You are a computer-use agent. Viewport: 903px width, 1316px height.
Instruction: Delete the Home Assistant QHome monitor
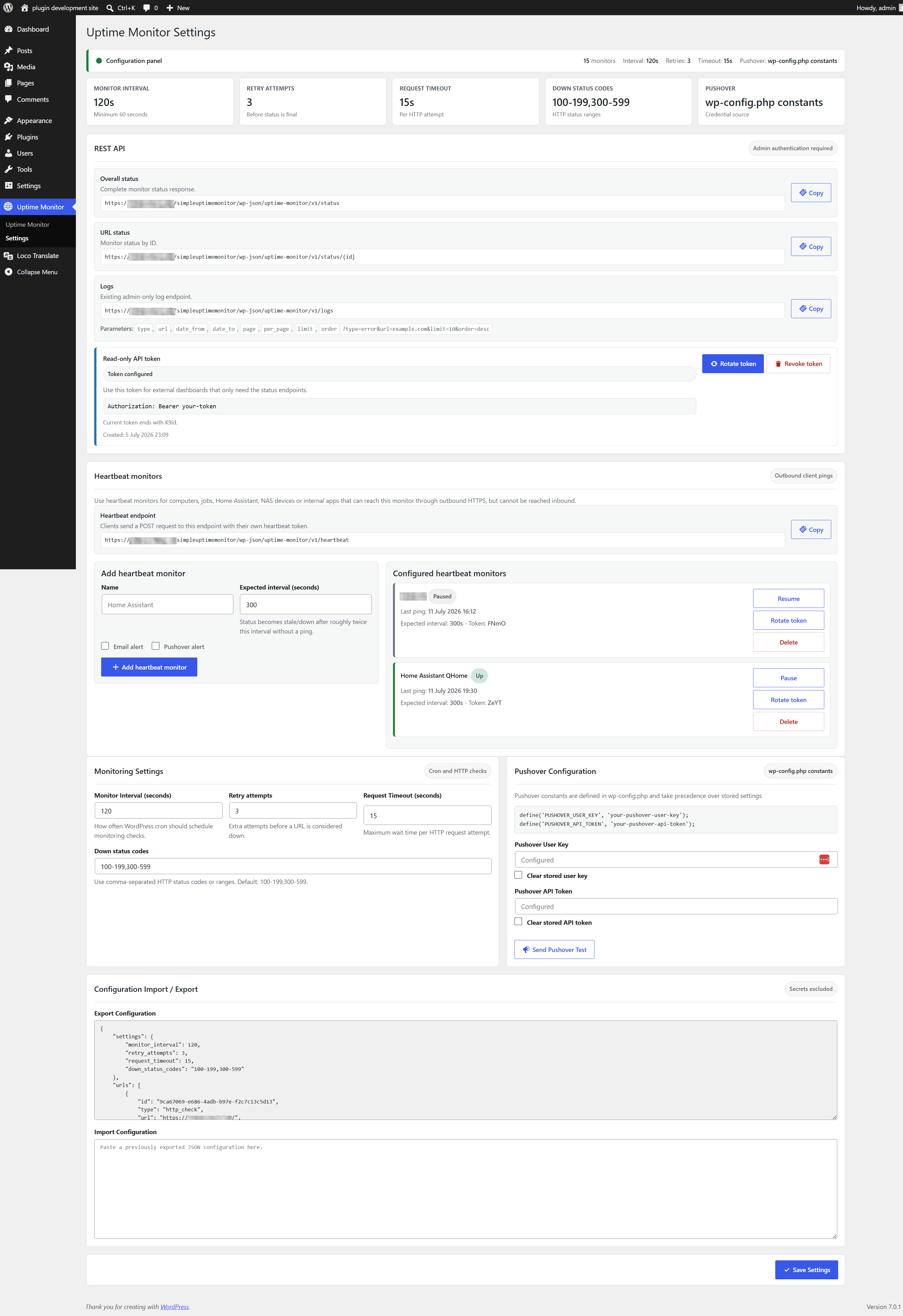pyautogui.click(x=788, y=721)
